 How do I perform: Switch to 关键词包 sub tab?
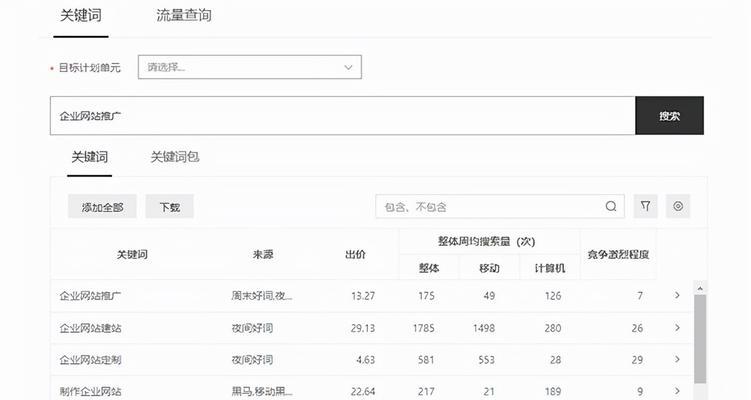(x=175, y=157)
